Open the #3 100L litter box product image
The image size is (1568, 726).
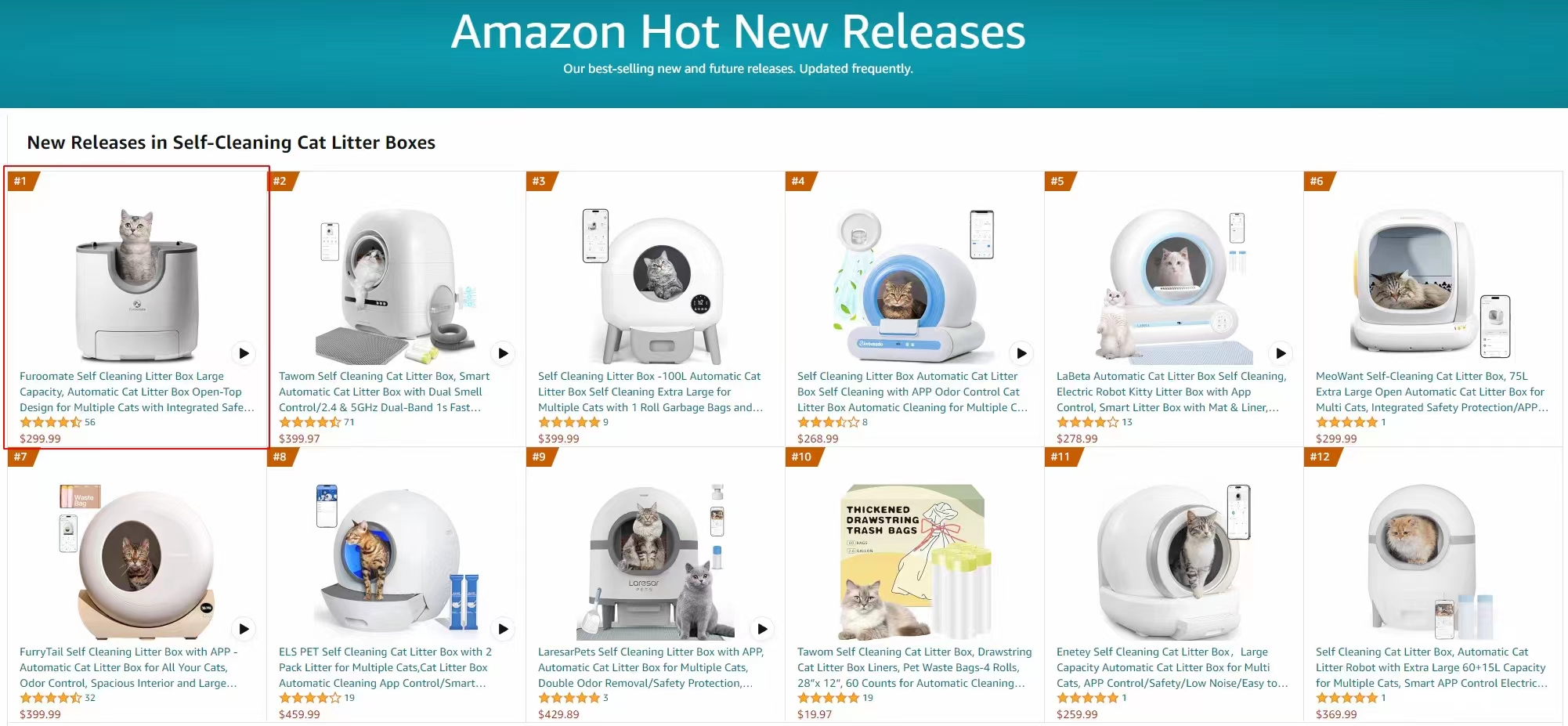tap(656, 286)
